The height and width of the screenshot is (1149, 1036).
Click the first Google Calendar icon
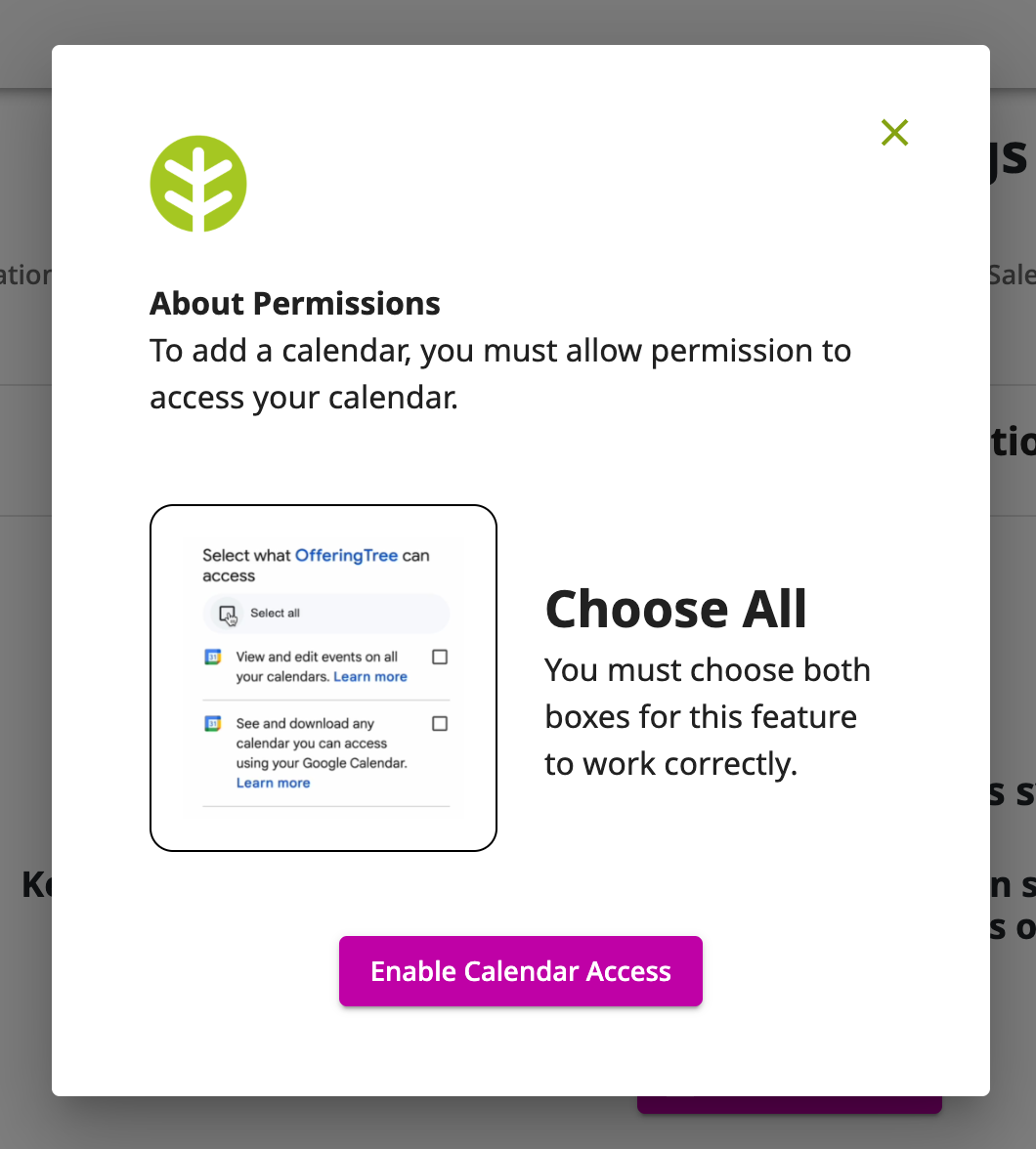point(213,658)
